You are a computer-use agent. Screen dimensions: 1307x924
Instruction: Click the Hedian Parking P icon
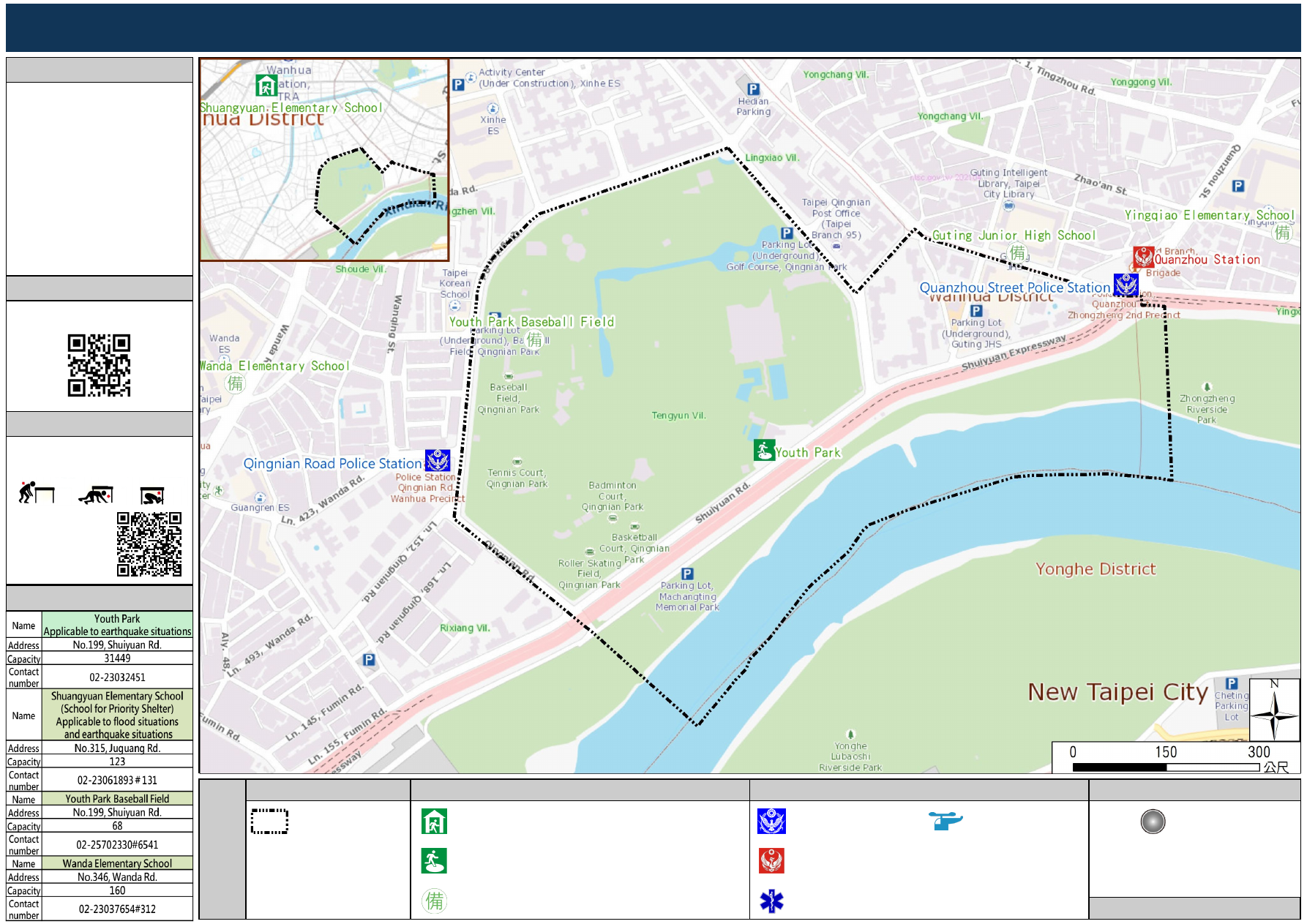(x=753, y=89)
